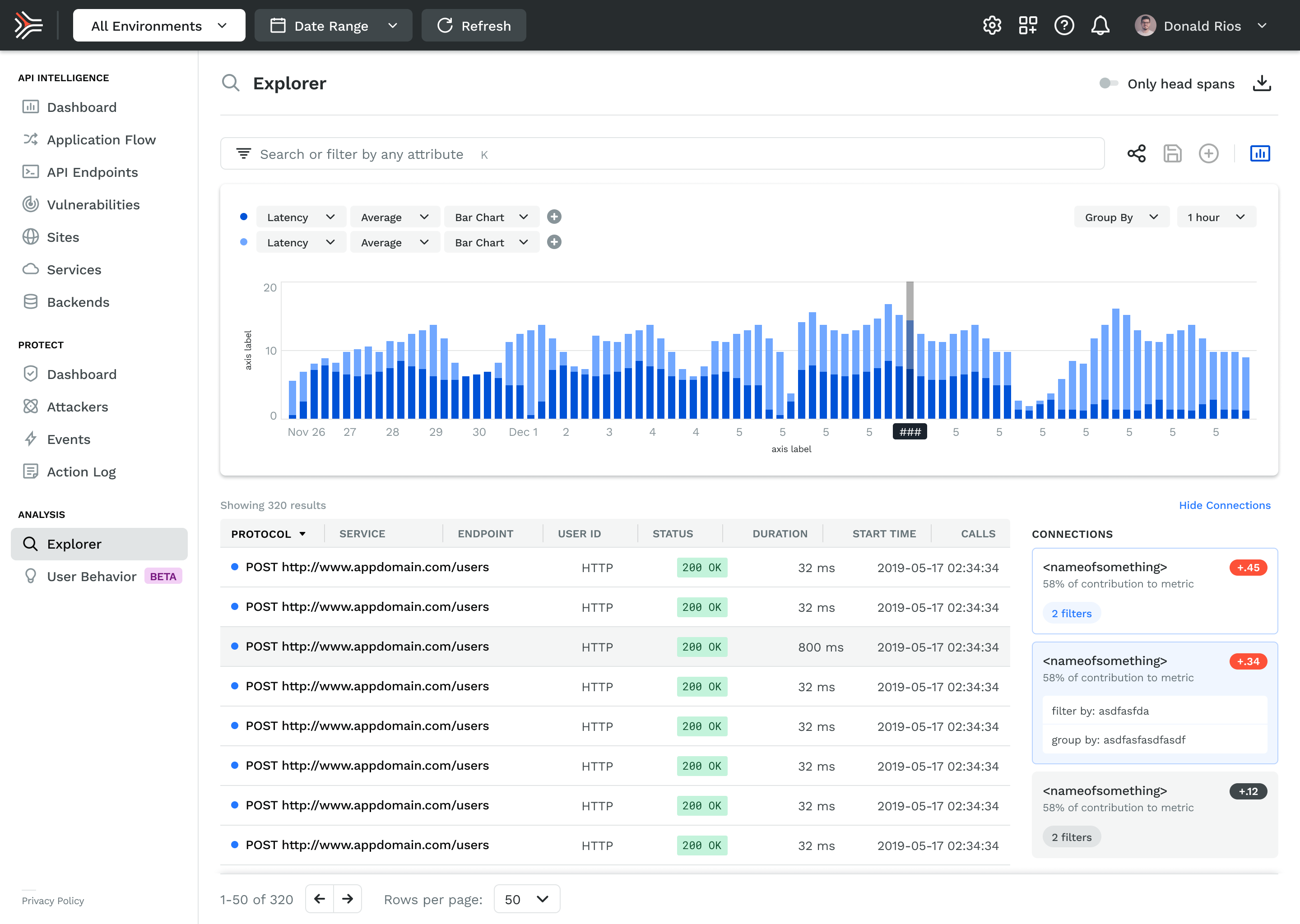Image resolution: width=1300 pixels, height=924 pixels.
Task: Click the share icon beside search bar
Action: pos(1136,153)
